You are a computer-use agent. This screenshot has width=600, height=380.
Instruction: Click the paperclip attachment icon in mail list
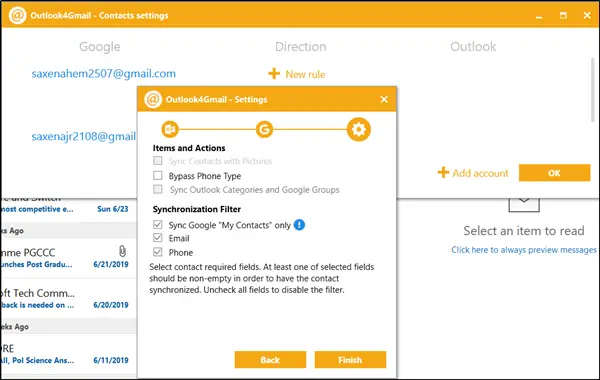(x=122, y=251)
